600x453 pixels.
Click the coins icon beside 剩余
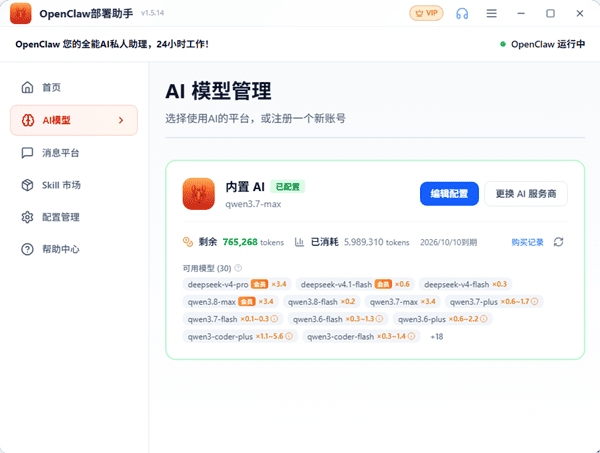point(188,242)
